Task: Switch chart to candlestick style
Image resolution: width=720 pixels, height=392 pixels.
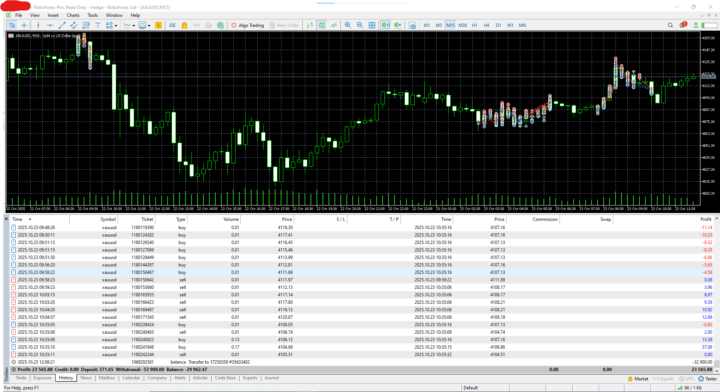Action: pyautogui.click(x=322, y=25)
